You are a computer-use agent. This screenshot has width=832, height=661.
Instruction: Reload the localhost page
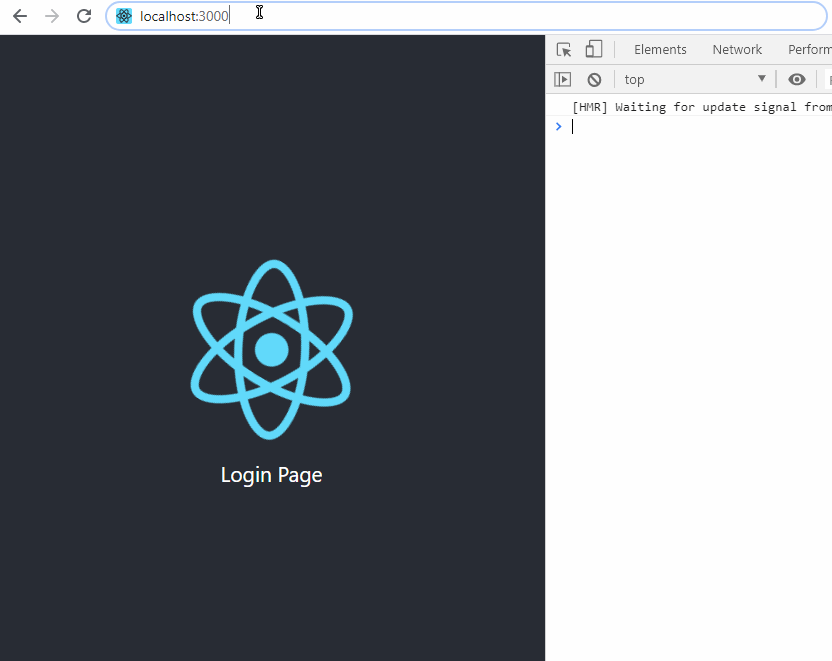click(x=84, y=16)
